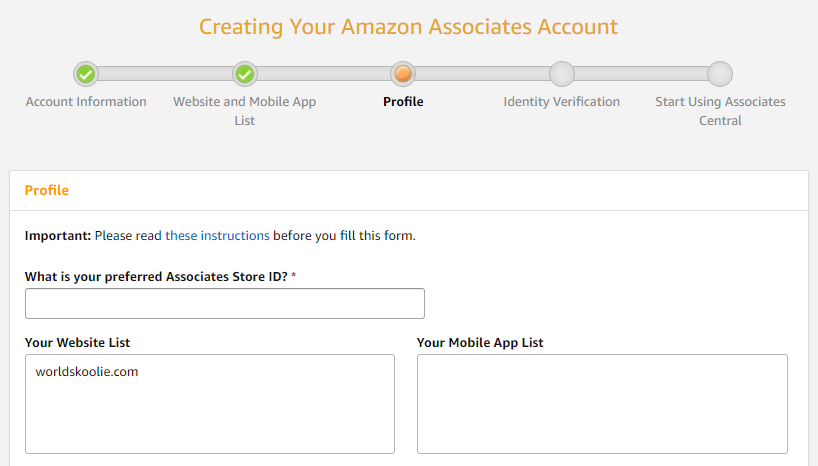Click the Identity Verification step label
The height and width of the screenshot is (466, 818).
[x=562, y=102]
